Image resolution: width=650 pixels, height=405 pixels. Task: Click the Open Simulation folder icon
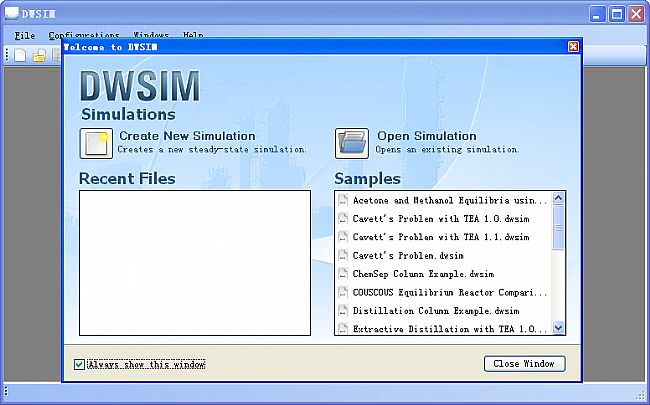tap(352, 143)
